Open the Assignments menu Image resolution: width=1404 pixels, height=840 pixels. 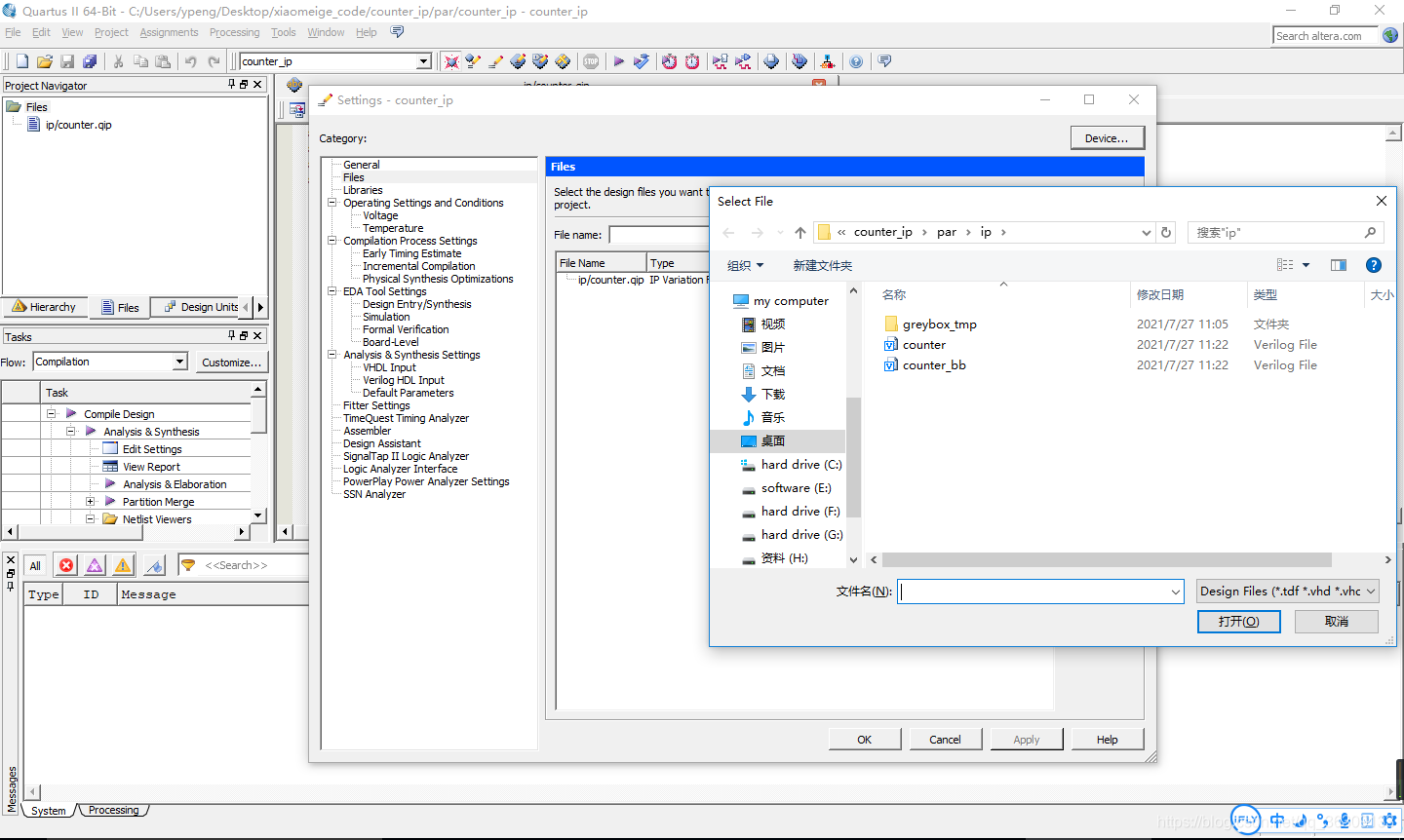click(x=169, y=32)
